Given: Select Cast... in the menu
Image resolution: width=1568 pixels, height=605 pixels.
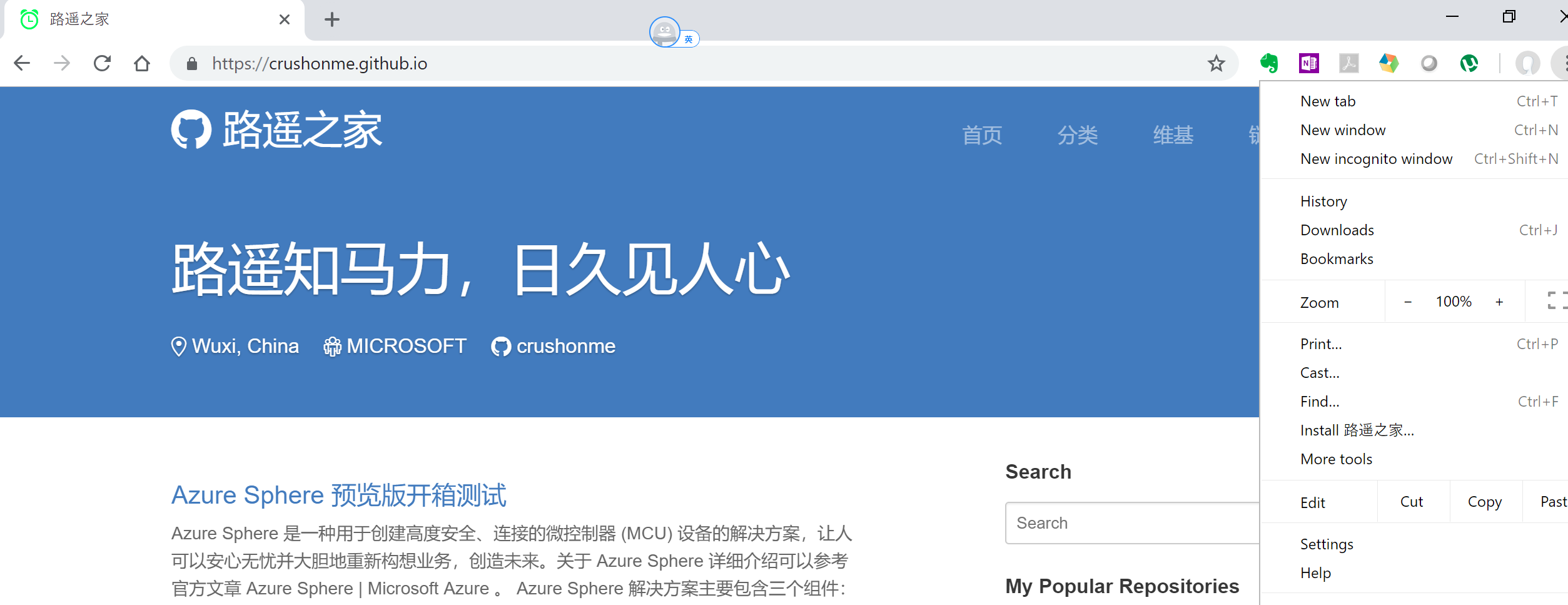Looking at the screenshot, I should [x=1414, y=373].
